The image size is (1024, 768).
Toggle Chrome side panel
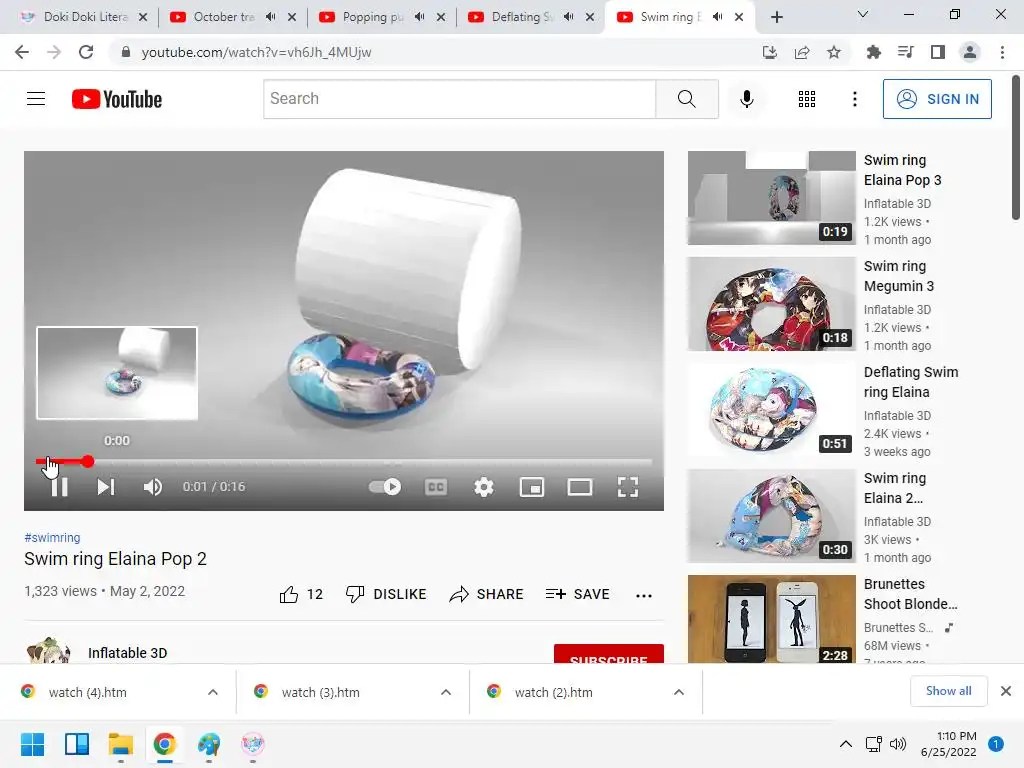(938, 52)
